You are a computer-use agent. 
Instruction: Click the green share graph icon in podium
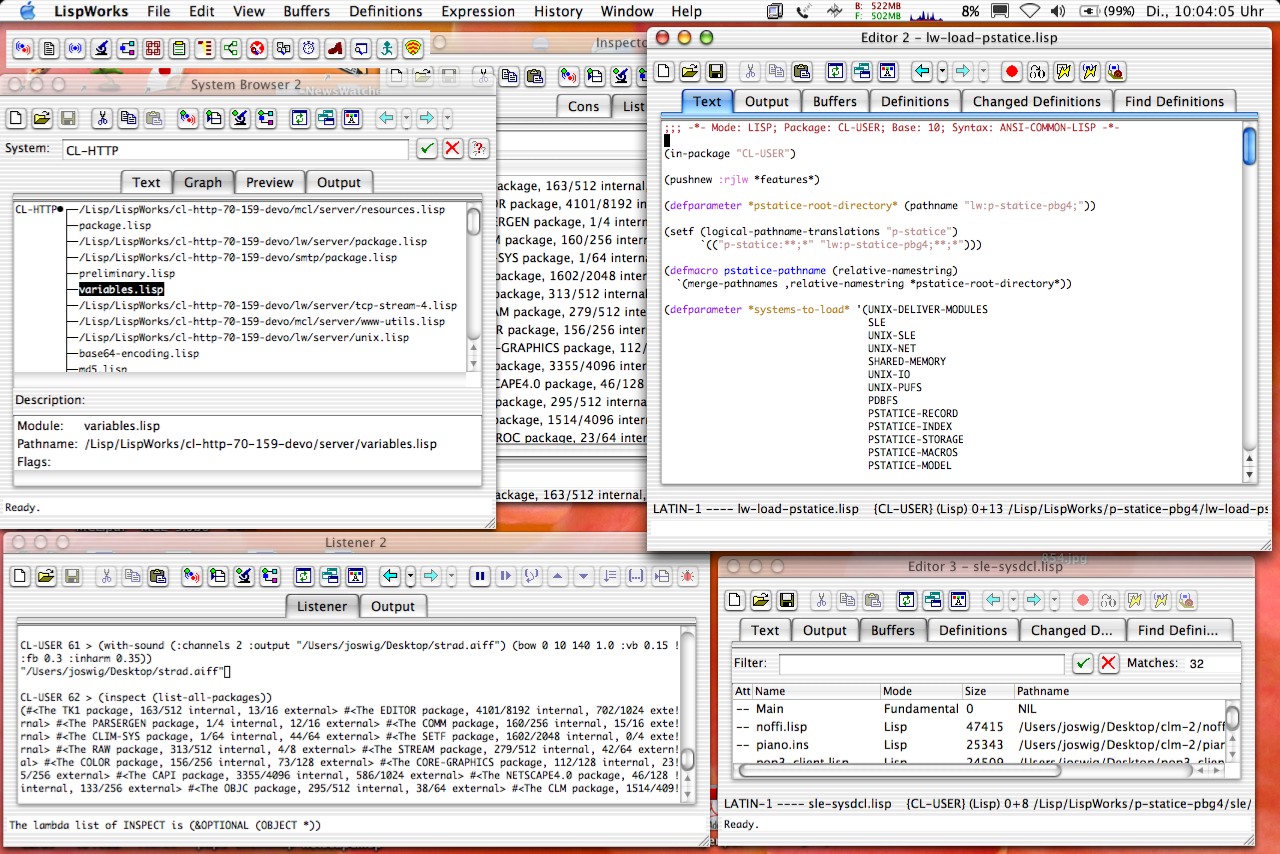(x=231, y=48)
